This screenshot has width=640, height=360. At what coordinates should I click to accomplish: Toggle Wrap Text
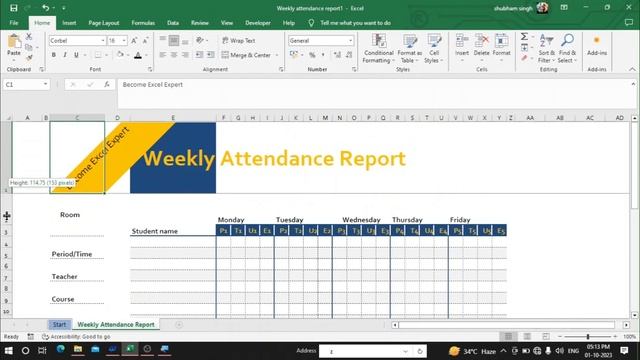click(239, 40)
